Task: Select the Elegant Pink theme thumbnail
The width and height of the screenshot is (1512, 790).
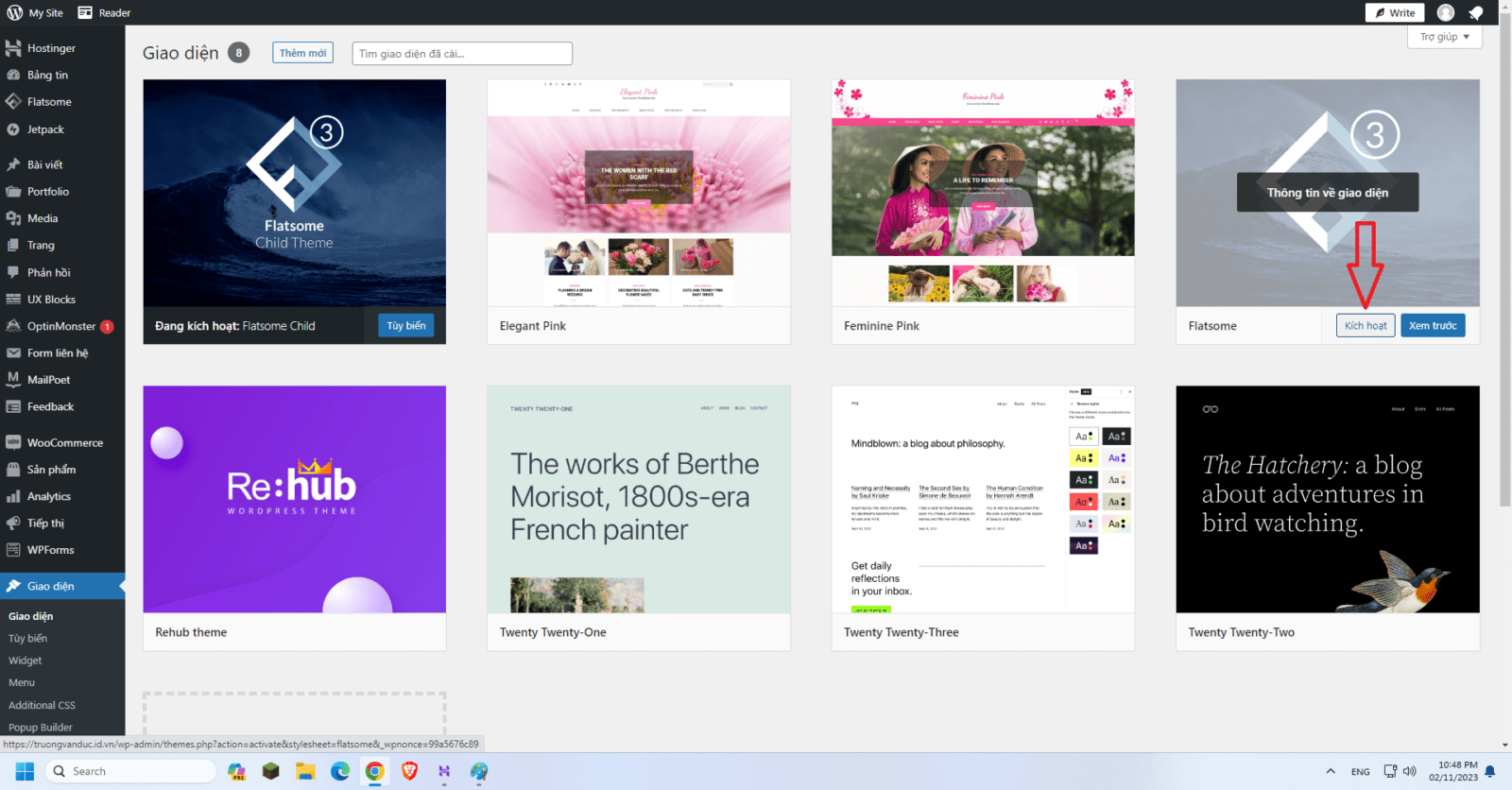Action: pyautogui.click(x=639, y=193)
